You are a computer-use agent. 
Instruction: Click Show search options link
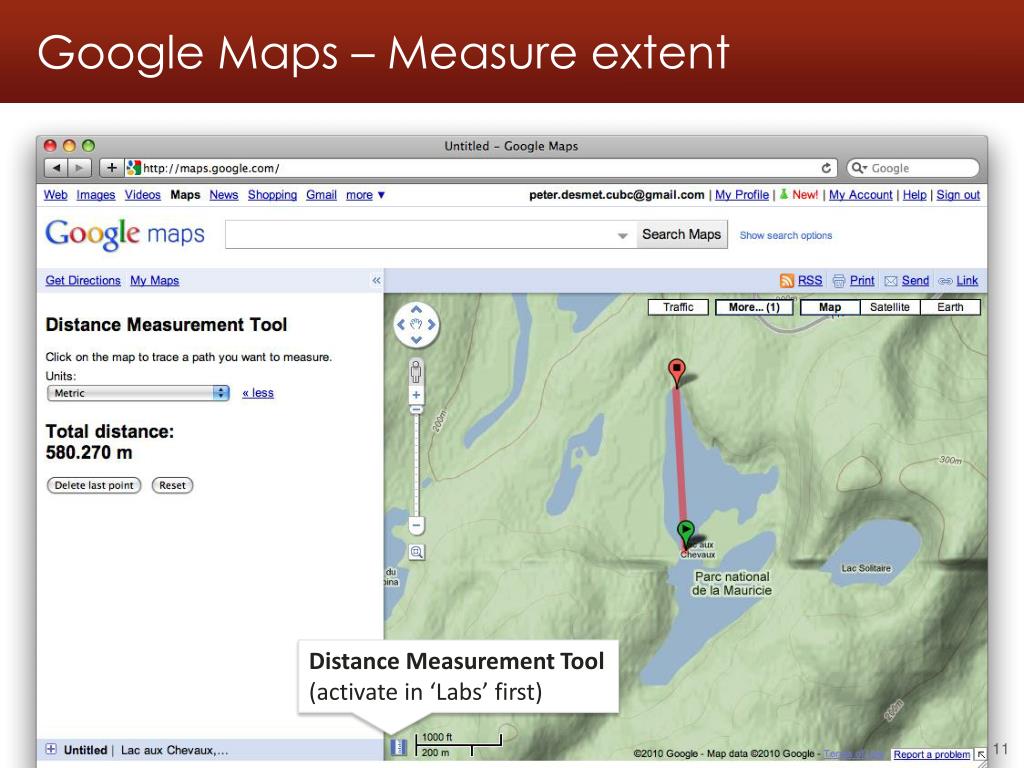(786, 235)
